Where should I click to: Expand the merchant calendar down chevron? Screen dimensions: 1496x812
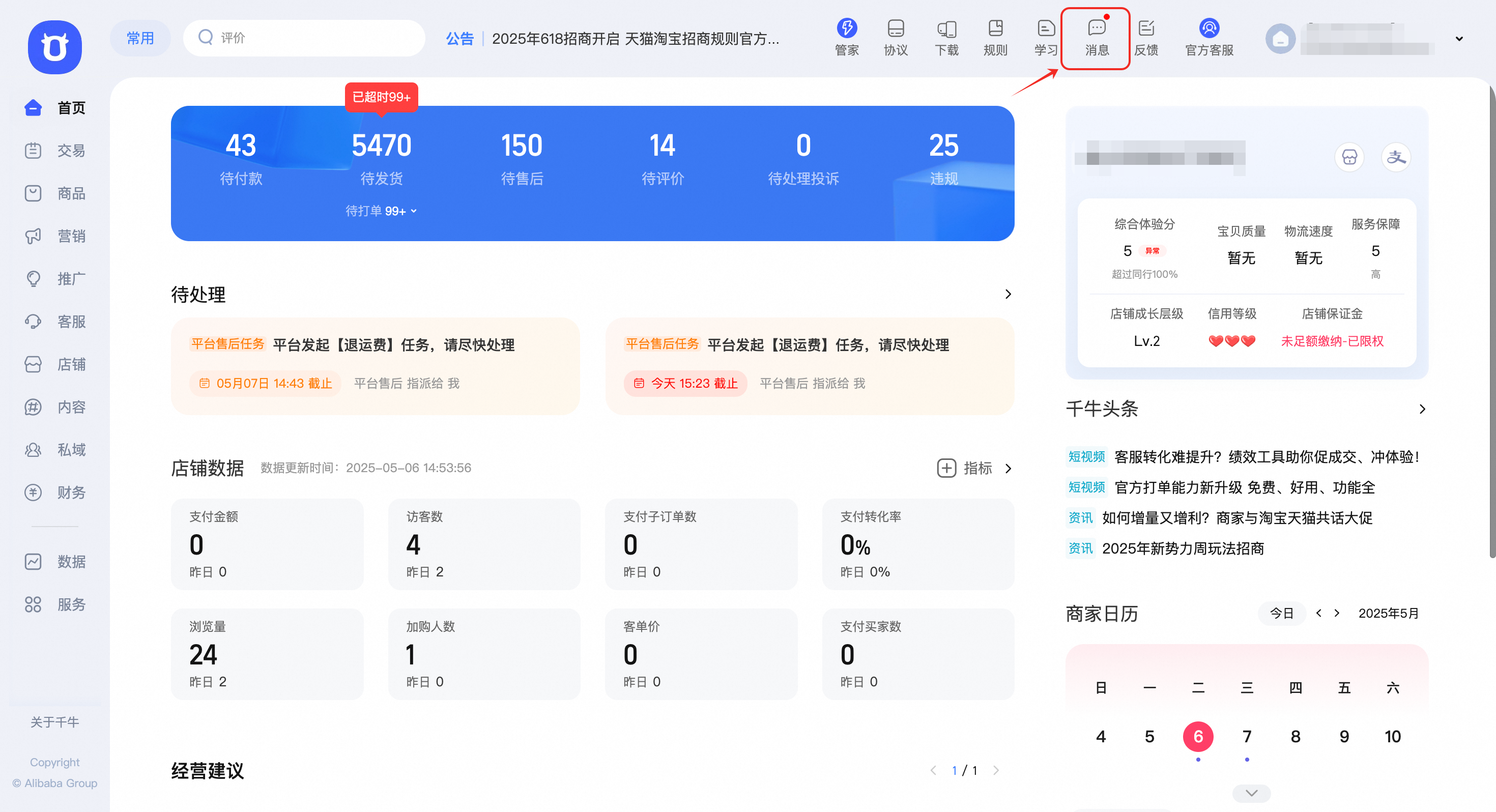1252,793
